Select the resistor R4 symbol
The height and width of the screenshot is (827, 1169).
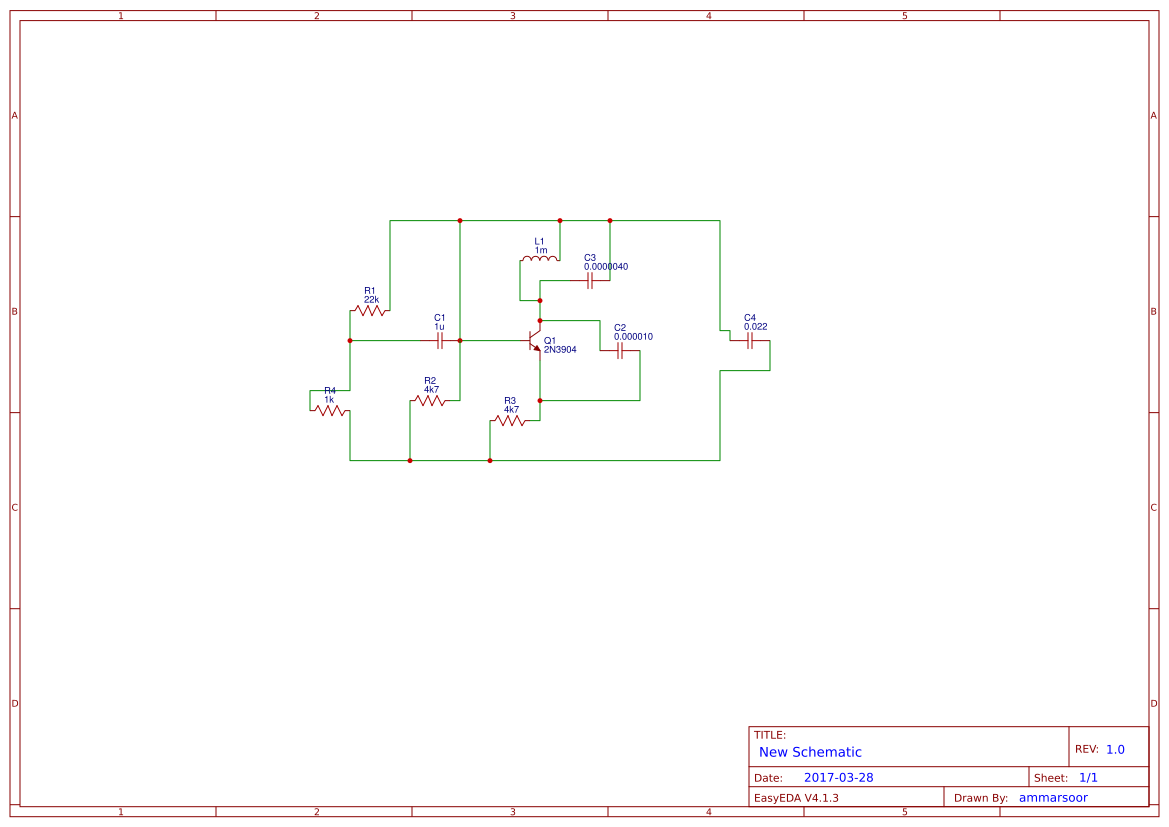[x=329, y=411]
